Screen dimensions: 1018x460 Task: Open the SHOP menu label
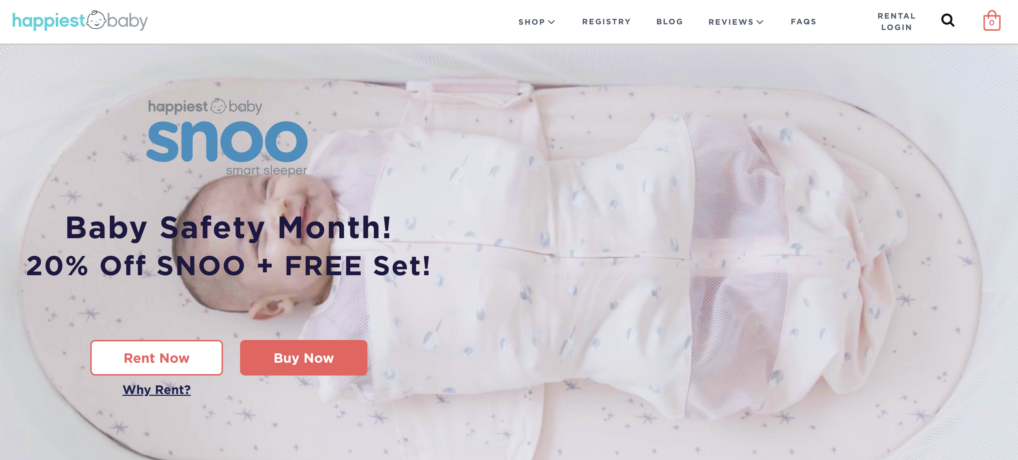pyautogui.click(x=531, y=22)
